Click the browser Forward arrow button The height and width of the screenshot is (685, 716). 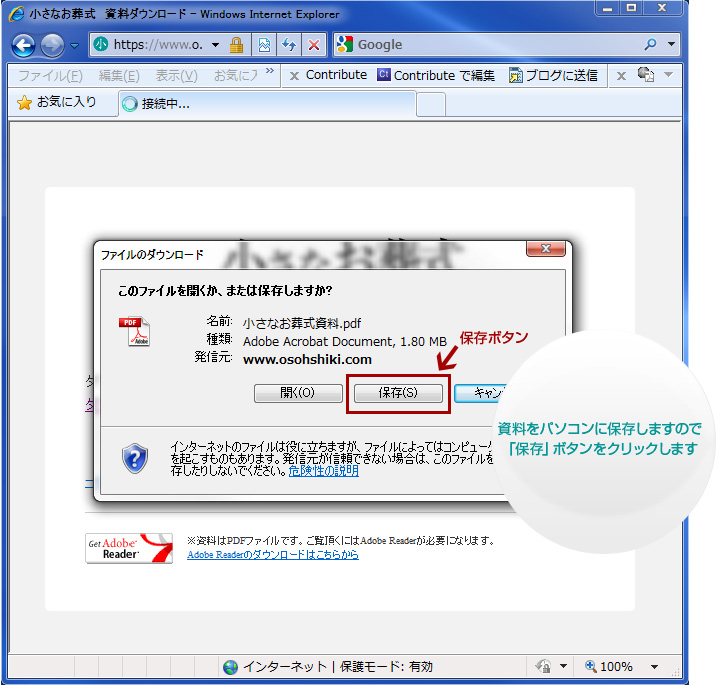tap(52, 45)
